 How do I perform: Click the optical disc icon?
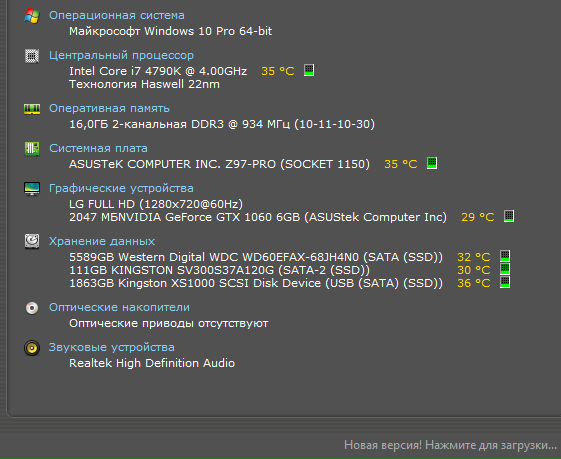[x=32, y=308]
